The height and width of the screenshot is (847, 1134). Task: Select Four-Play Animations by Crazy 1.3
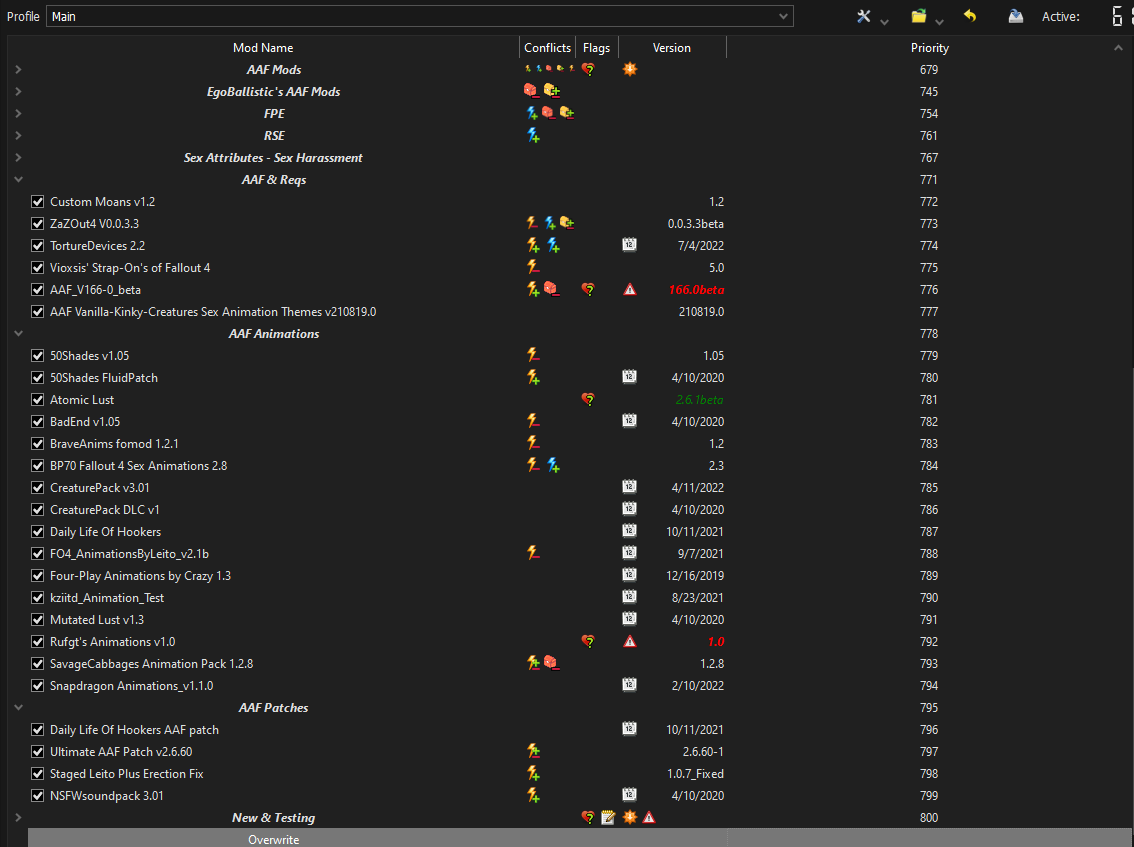click(x=140, y=576)
